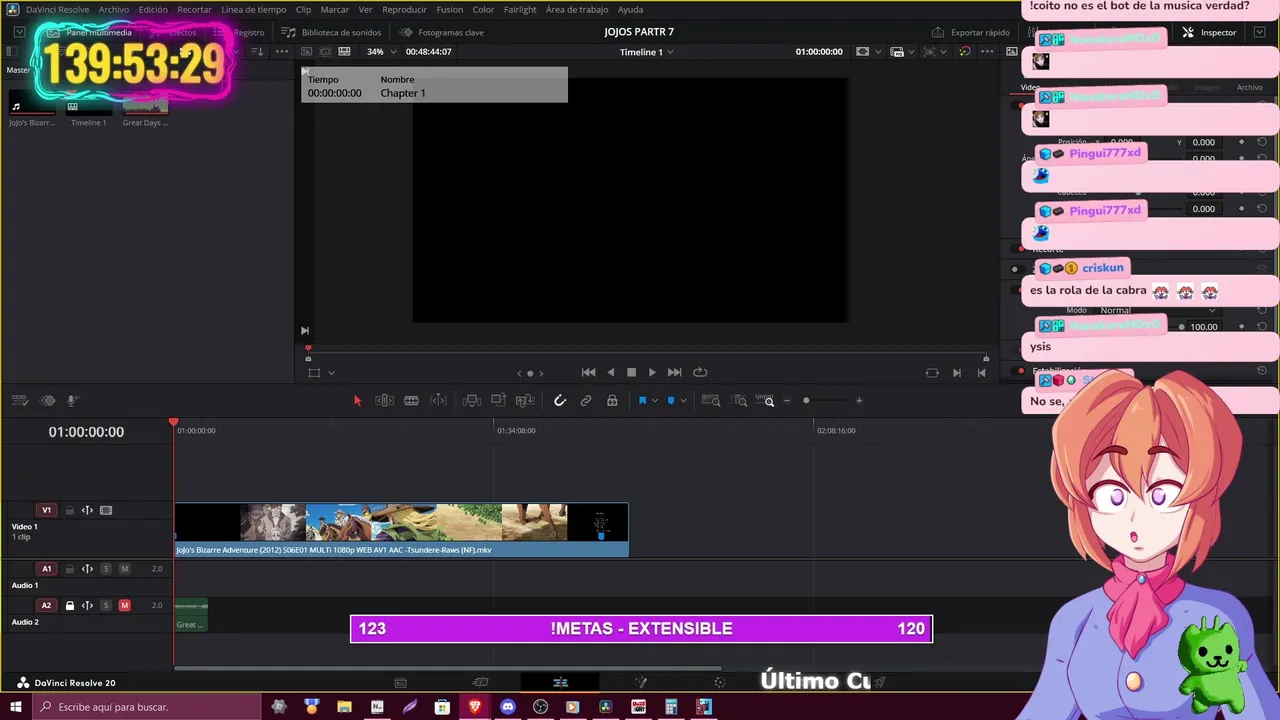Open the Fusion menu
Screen dimensions: 1280x720
click(450, 9)
